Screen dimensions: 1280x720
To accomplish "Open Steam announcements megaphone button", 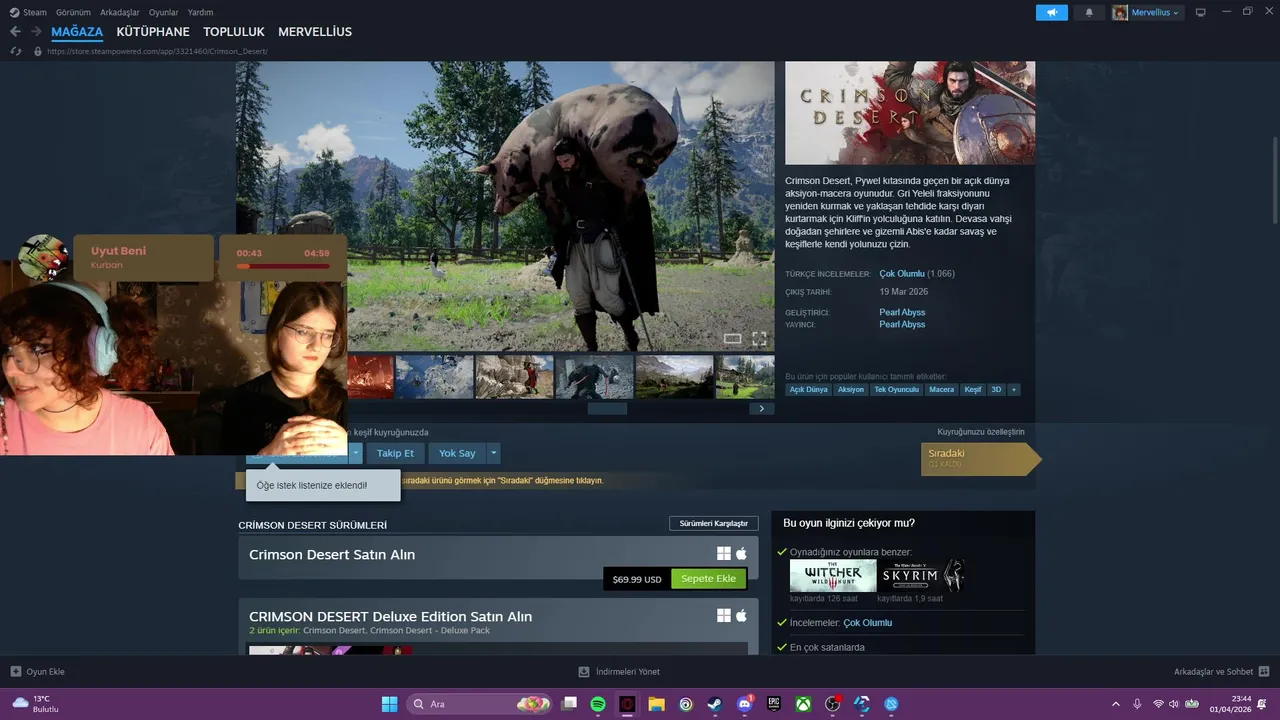I will point(1051,12).
